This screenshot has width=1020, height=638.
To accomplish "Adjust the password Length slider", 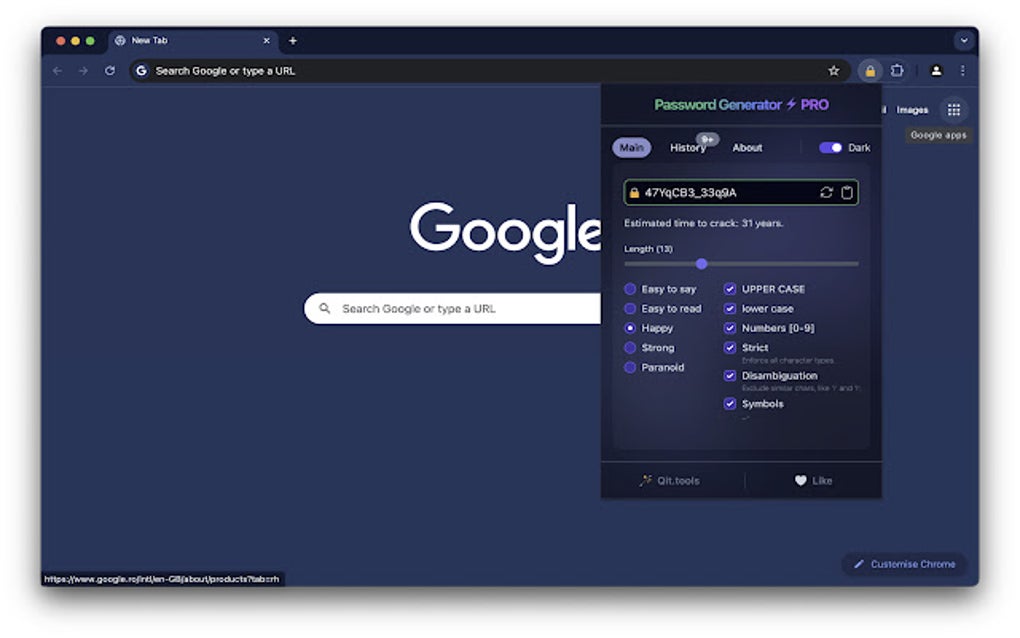I will 701,263.
